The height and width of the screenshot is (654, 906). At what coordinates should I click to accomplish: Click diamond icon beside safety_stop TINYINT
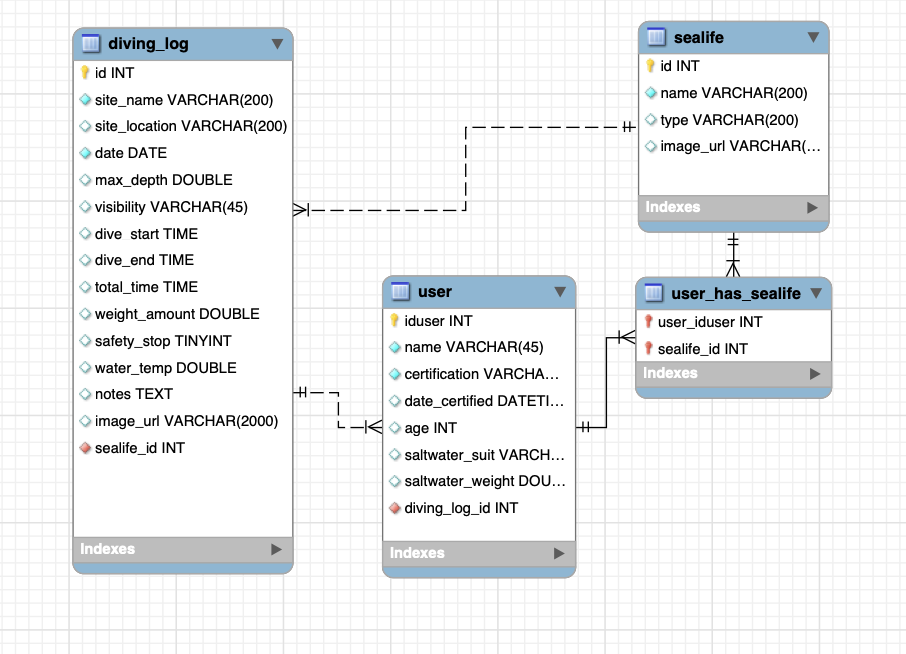(x=86, y=341)
